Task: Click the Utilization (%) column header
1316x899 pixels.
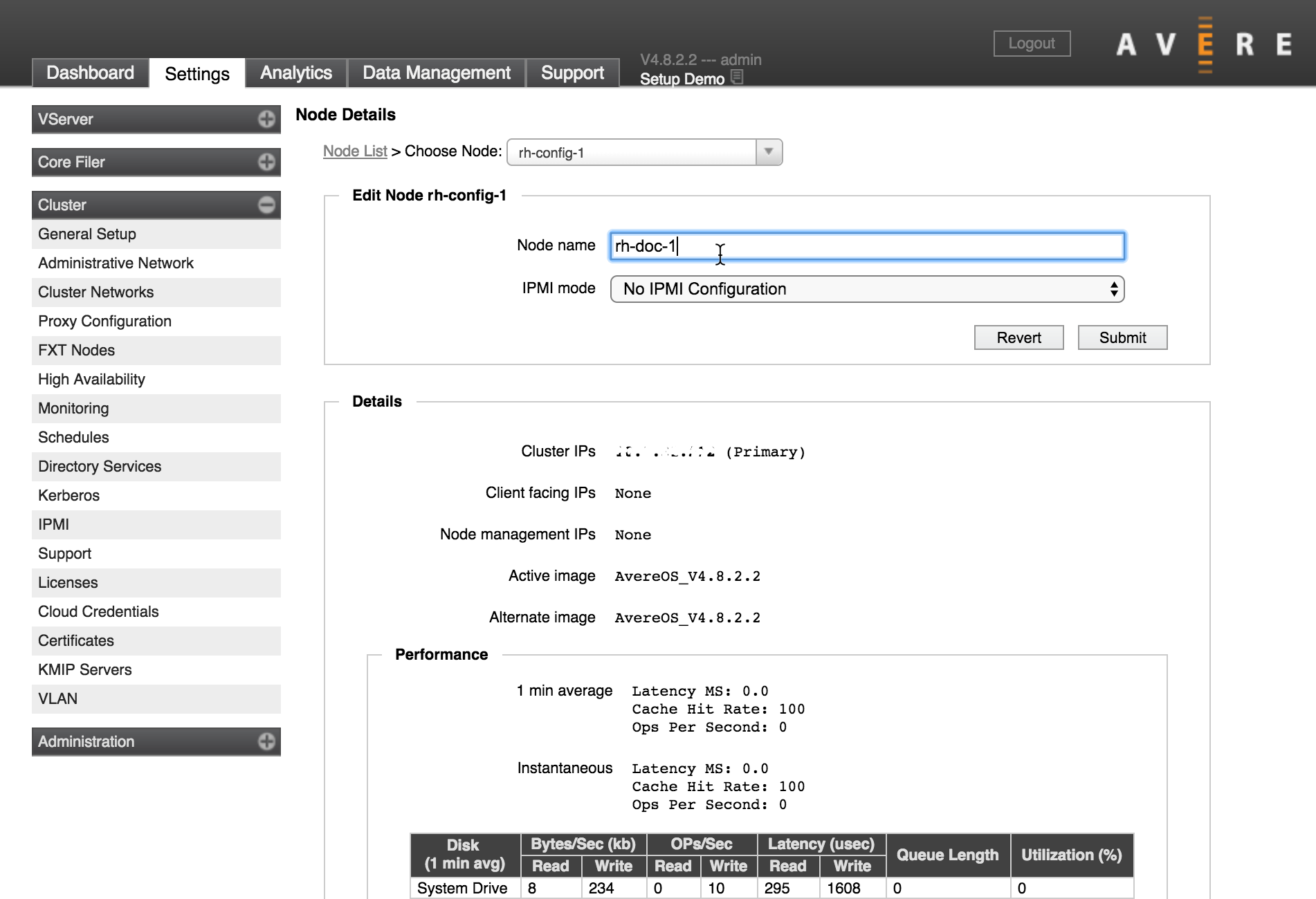Action: [x=1072, y=855]
